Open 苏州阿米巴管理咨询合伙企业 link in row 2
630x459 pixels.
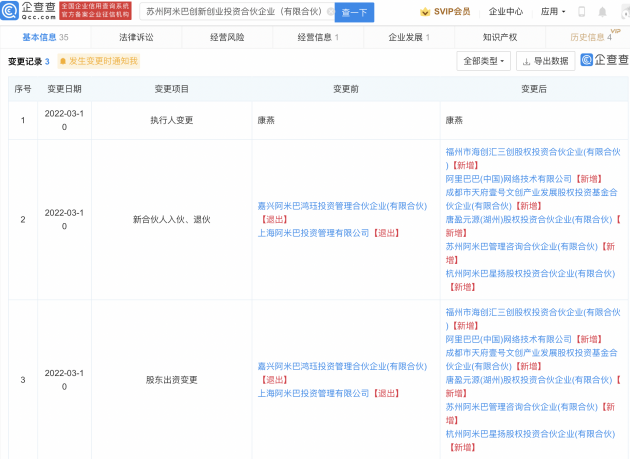pos(522,246)
